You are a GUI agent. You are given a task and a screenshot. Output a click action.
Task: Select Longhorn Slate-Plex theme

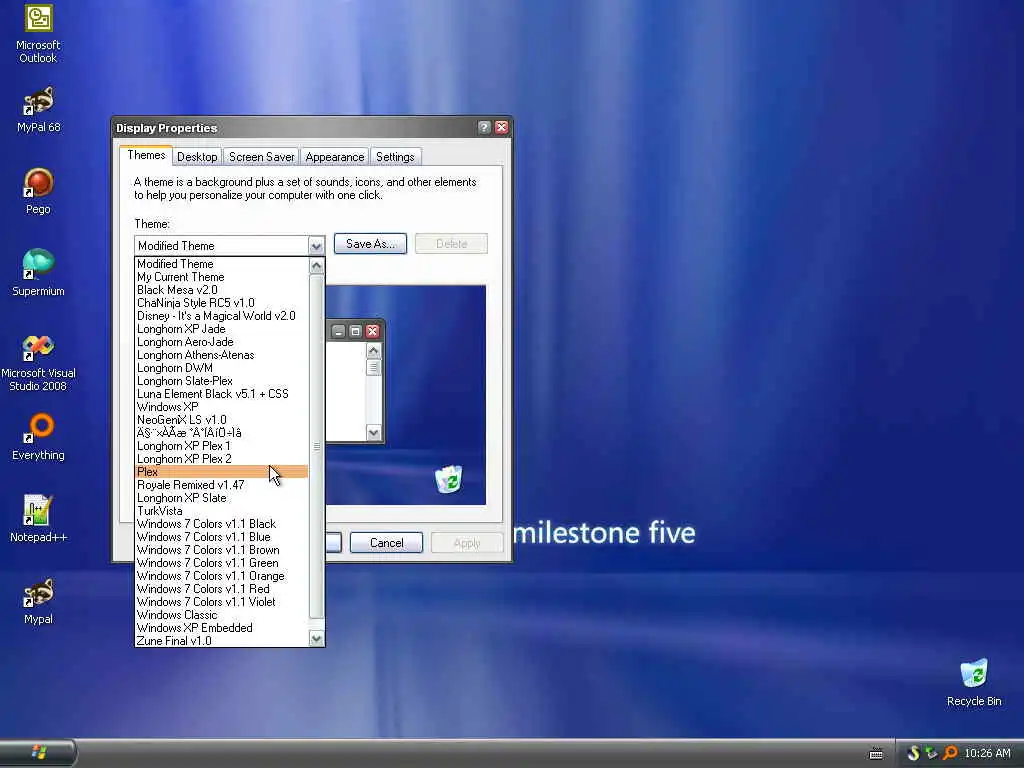click(x=221, y=381)
